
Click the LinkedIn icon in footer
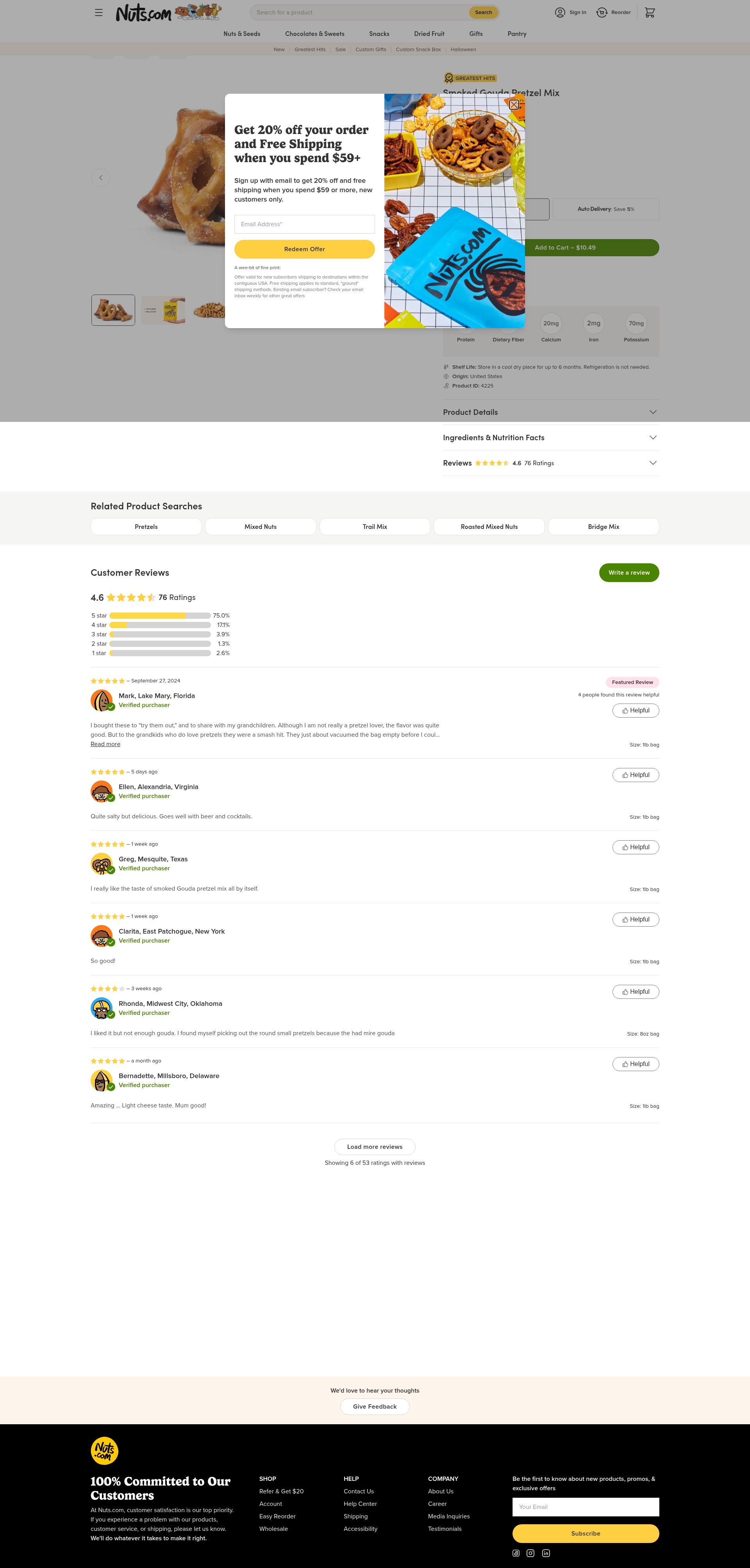pyautogui.click(x=546, y=1553)
